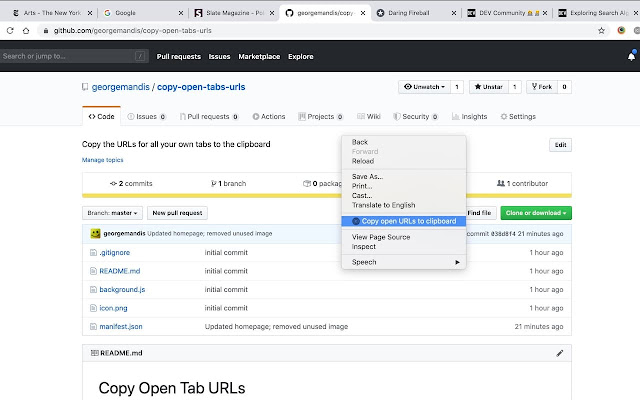This screenshot has height=400, width=640.
Task: Click Manage topics link
Action: [102, 160]
